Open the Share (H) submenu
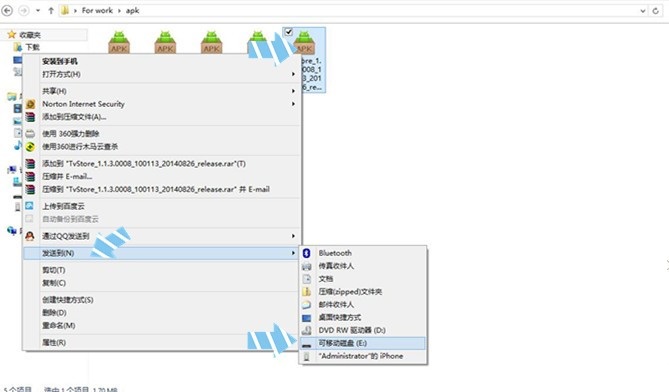The height and width of the screenshot is (392, 669). [162, 91]
